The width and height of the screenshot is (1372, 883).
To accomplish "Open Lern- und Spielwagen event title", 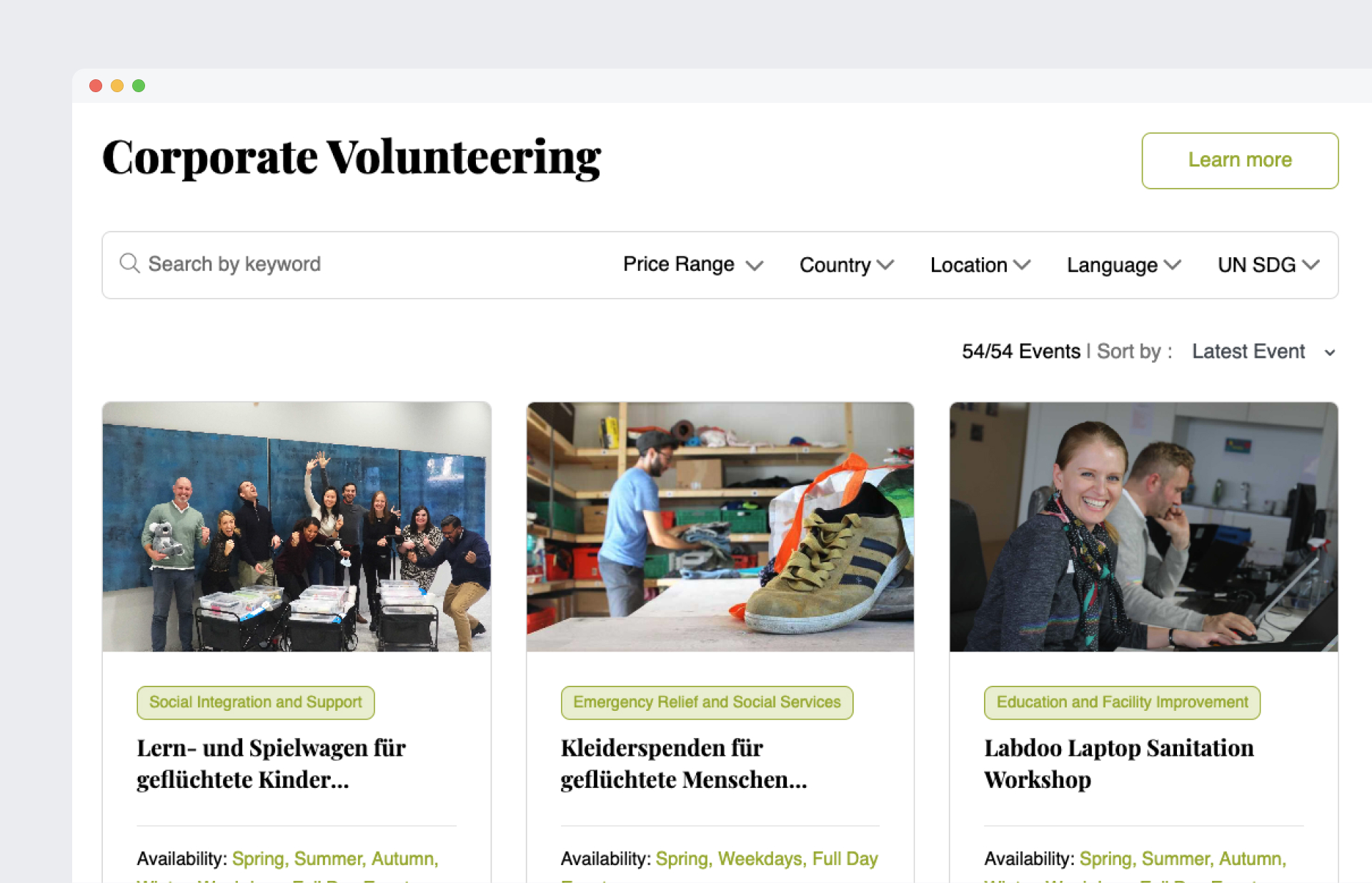I will point(272,764).
